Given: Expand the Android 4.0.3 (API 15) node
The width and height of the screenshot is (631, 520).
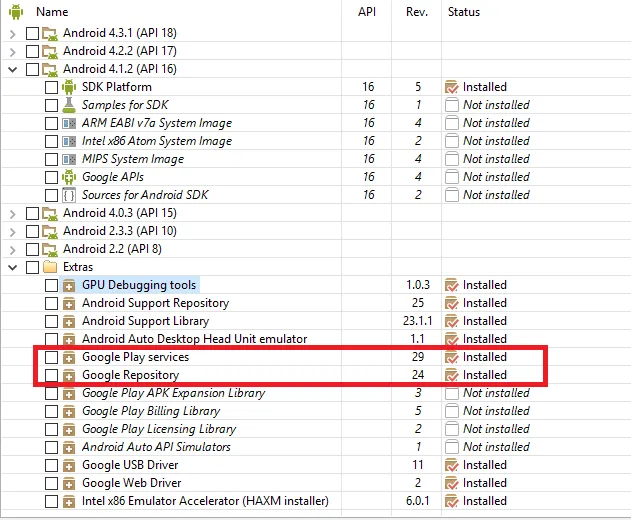Looking at the screenshot, I should coord(13,213).
